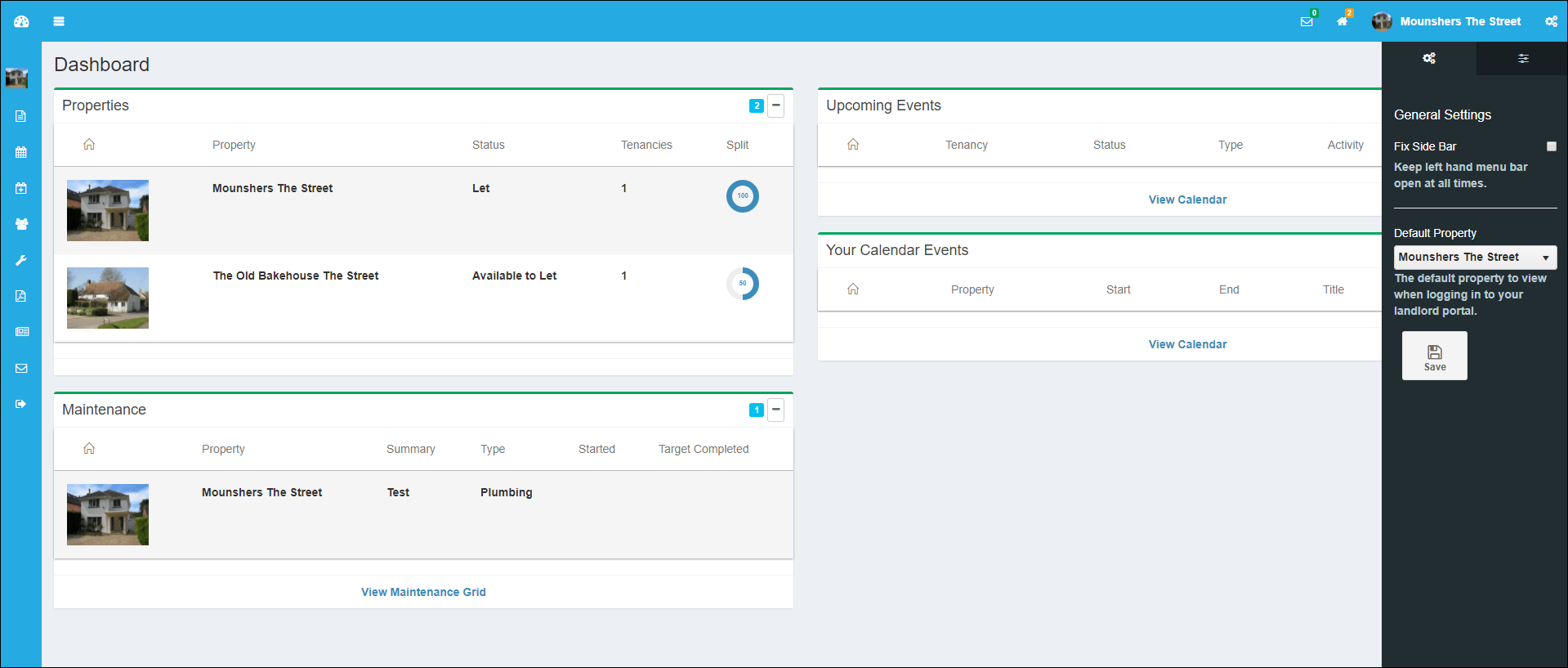
Task: Click home icon in Properties table header
Action: tap(89, 144)
